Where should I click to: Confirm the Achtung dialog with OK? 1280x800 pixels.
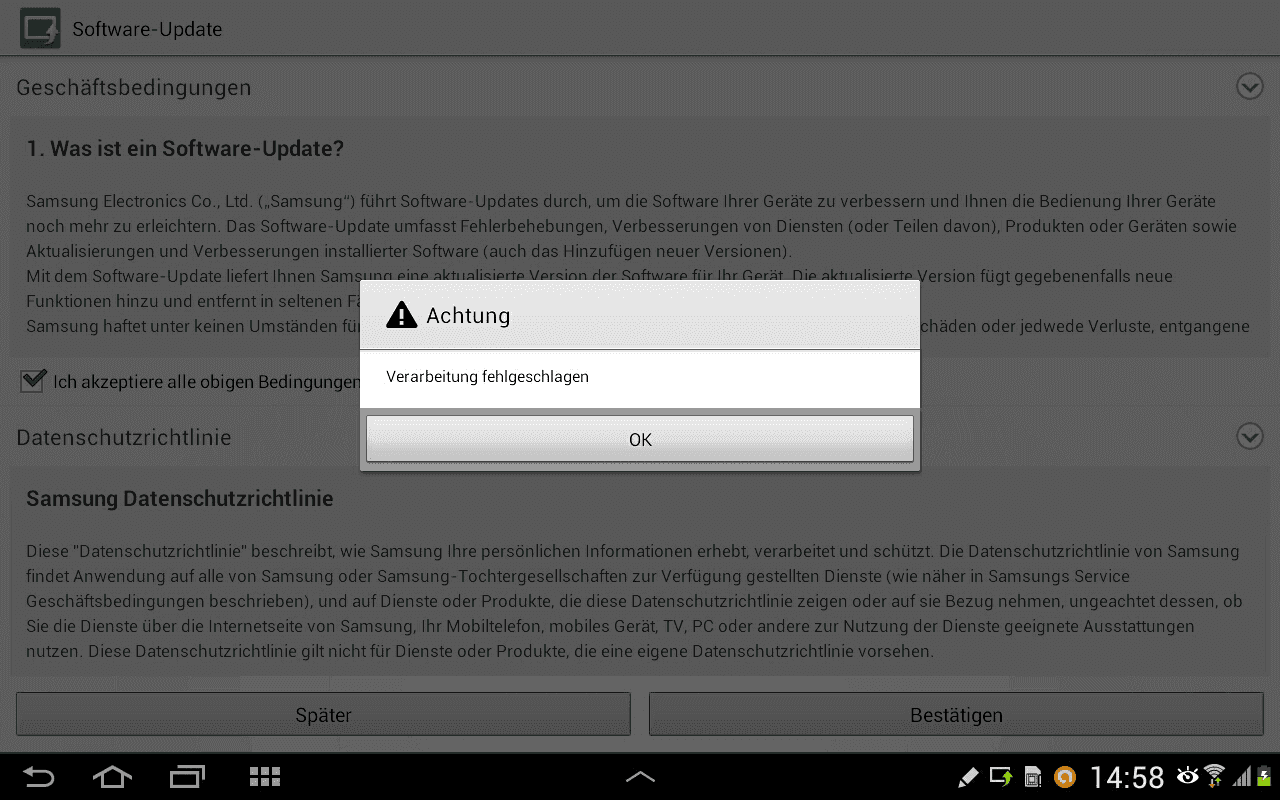point(640,439)
